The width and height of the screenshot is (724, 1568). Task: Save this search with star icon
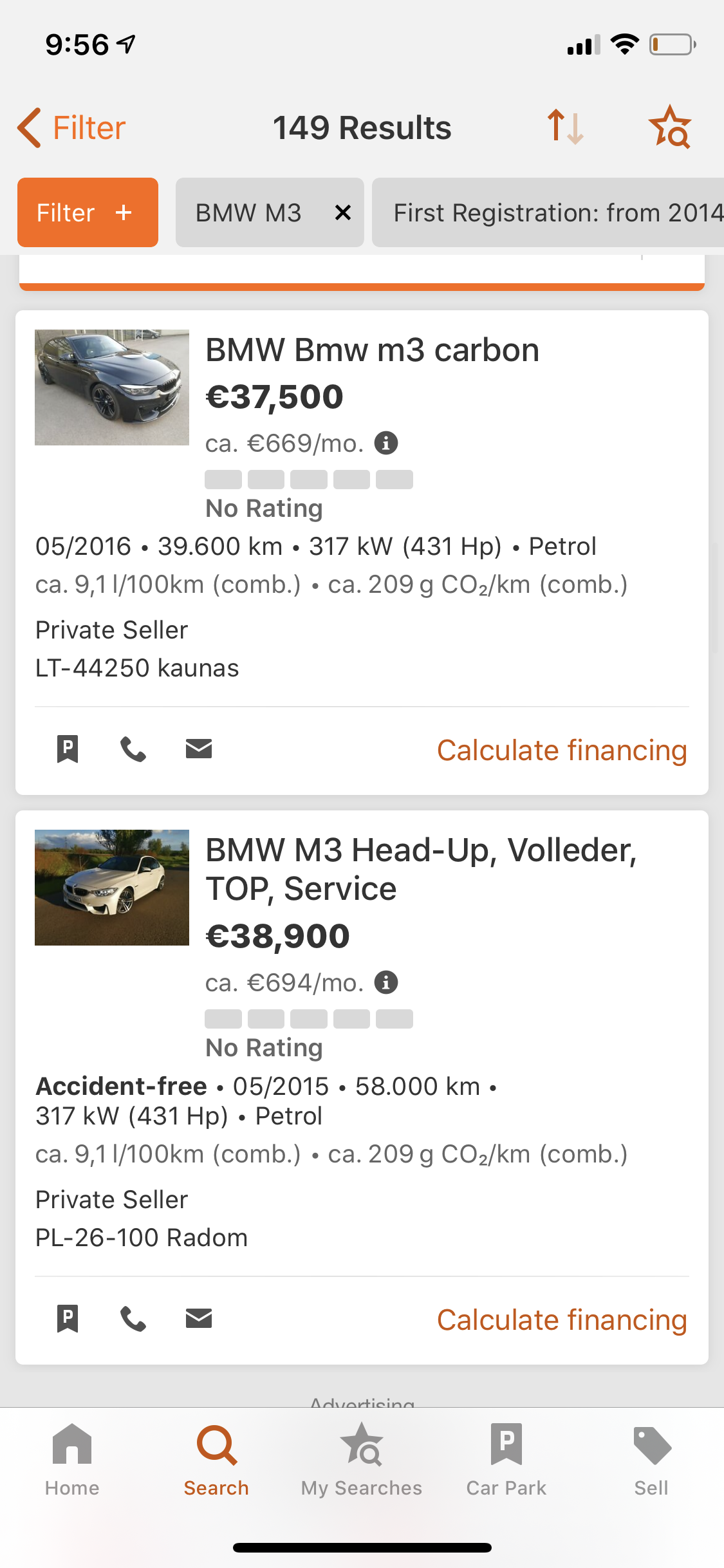669,127
